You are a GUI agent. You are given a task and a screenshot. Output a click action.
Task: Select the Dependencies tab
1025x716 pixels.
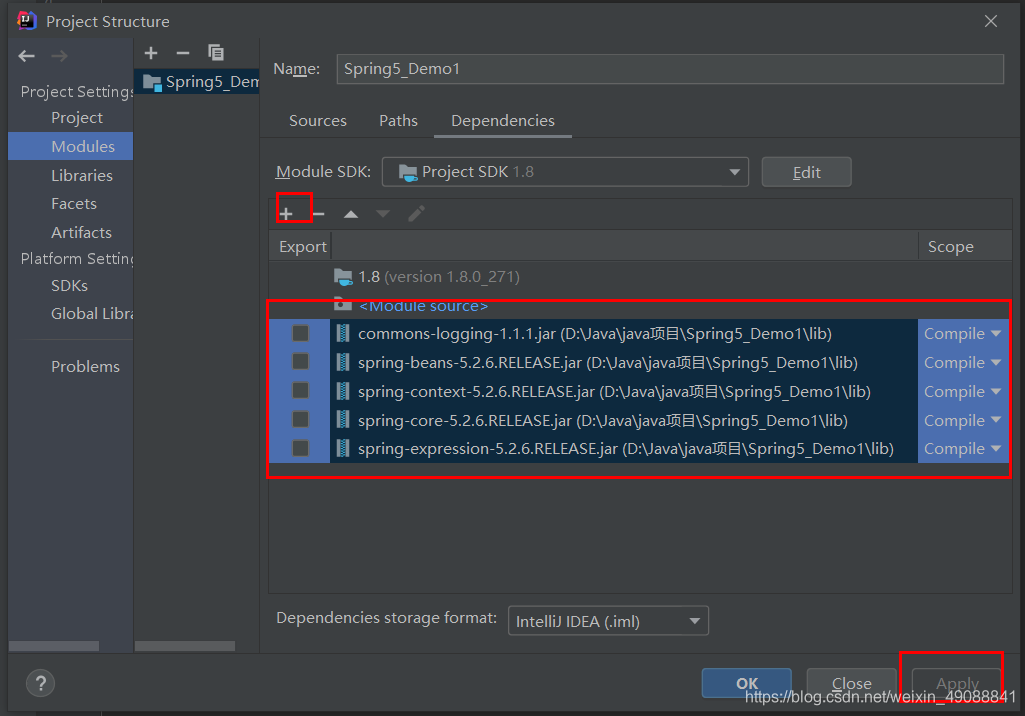503,121
